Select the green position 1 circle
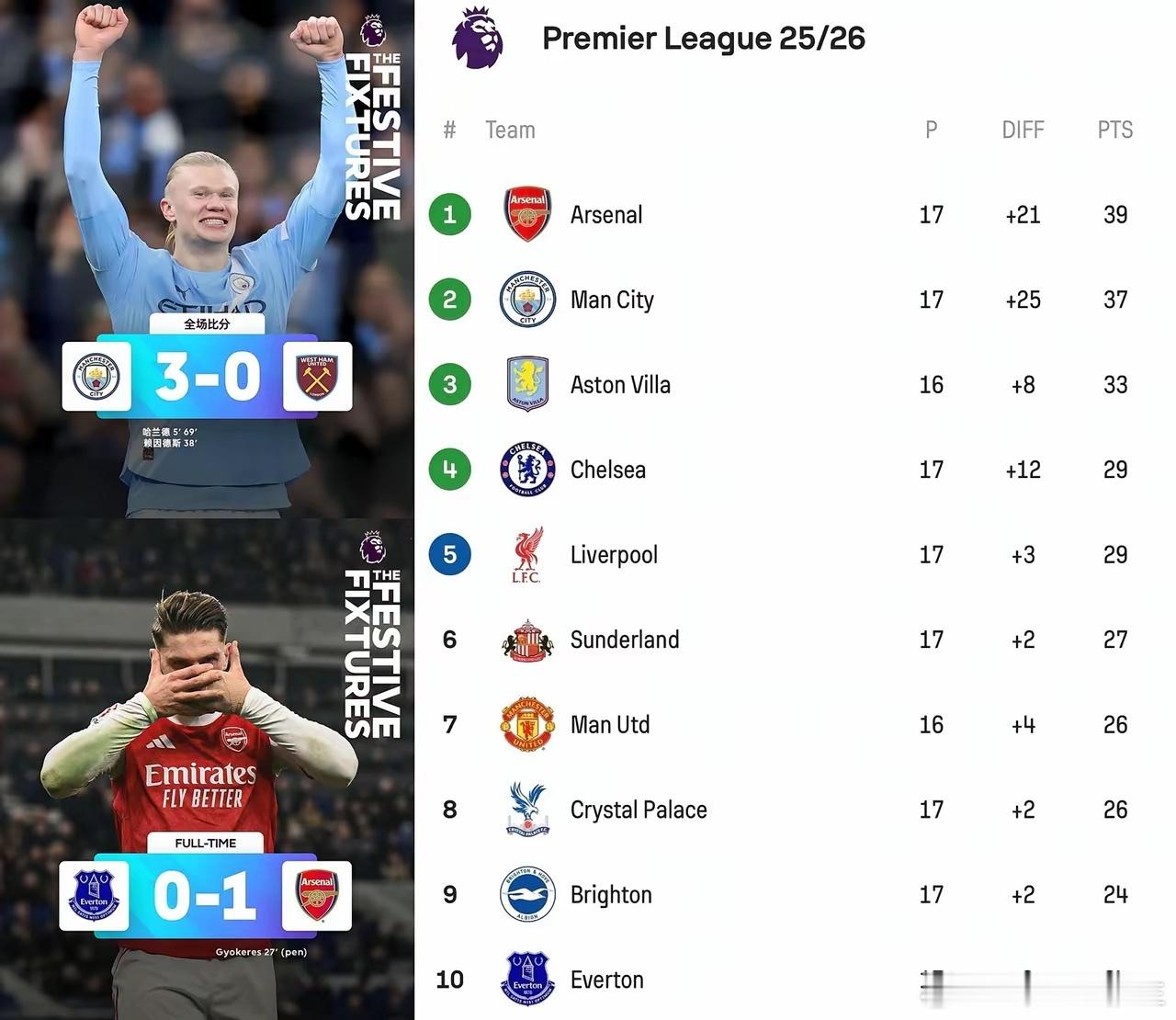Image resolution: width=1176 pixels, height=1020 pixels. [x=449, y=214]
